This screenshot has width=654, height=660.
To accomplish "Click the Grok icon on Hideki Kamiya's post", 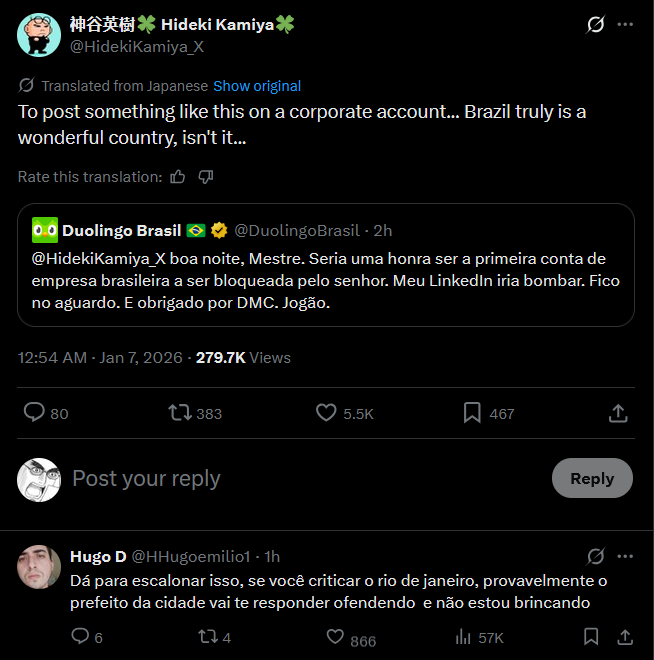I will point(596,24).
